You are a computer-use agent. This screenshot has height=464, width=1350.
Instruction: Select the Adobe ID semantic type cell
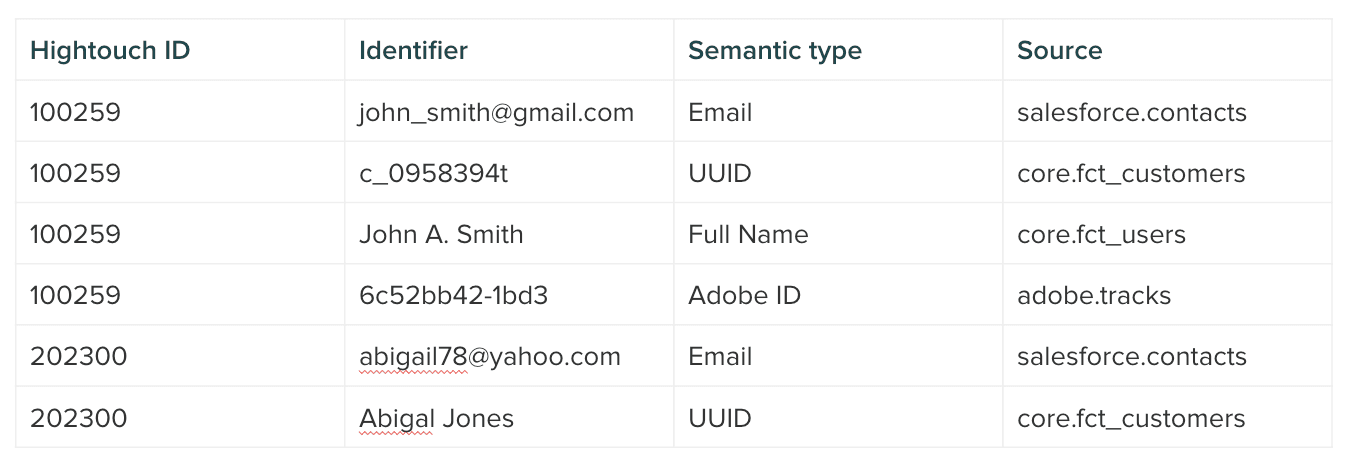(744, 295)
